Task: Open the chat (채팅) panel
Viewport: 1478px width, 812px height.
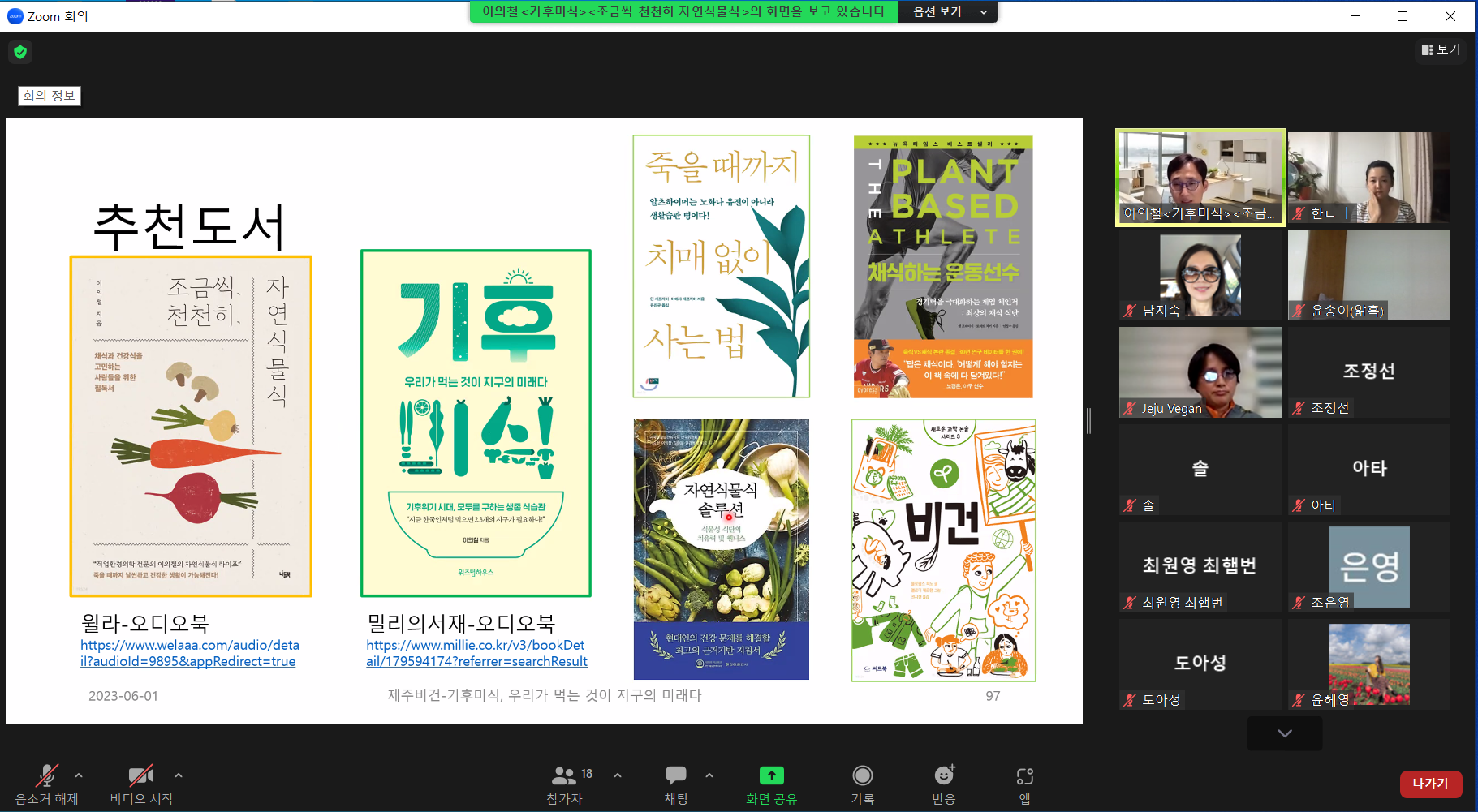Action: point(676,784)
